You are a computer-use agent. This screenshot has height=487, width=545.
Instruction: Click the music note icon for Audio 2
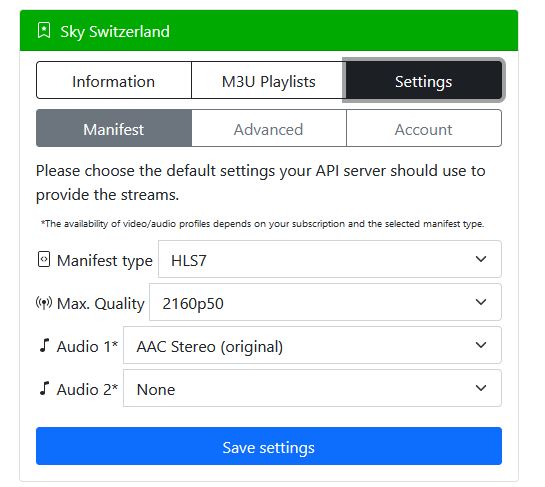pos(44,388)
